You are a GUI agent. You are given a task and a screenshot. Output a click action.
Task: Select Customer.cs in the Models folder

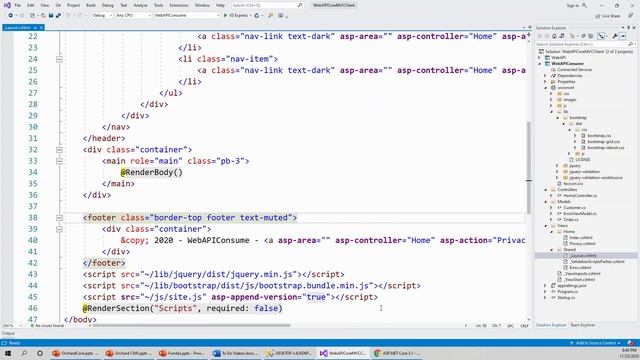pos(574,208)
